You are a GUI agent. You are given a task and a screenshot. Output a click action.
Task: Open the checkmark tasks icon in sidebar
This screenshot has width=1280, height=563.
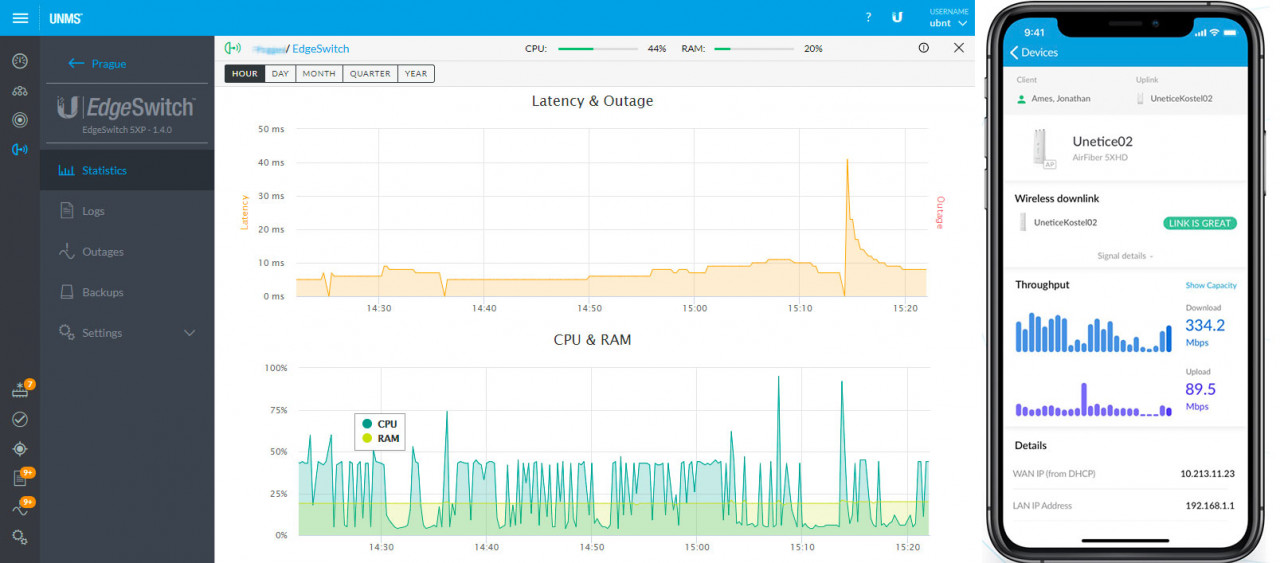point(20,419)
